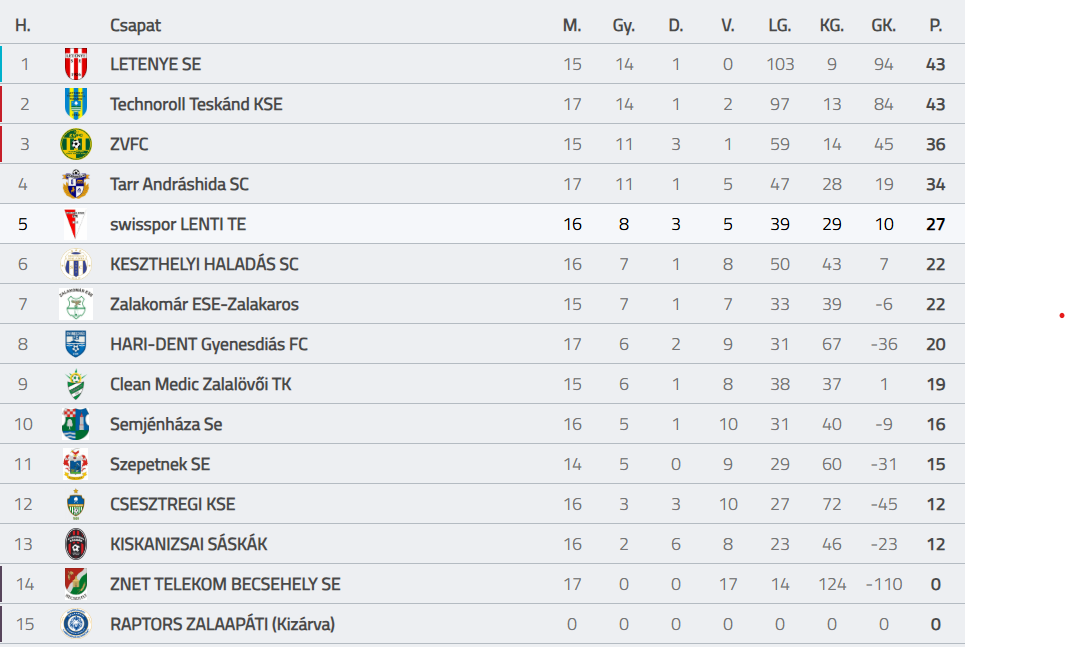Click the Gy. wins column header

pyautogui.click(x=624, y=25)
